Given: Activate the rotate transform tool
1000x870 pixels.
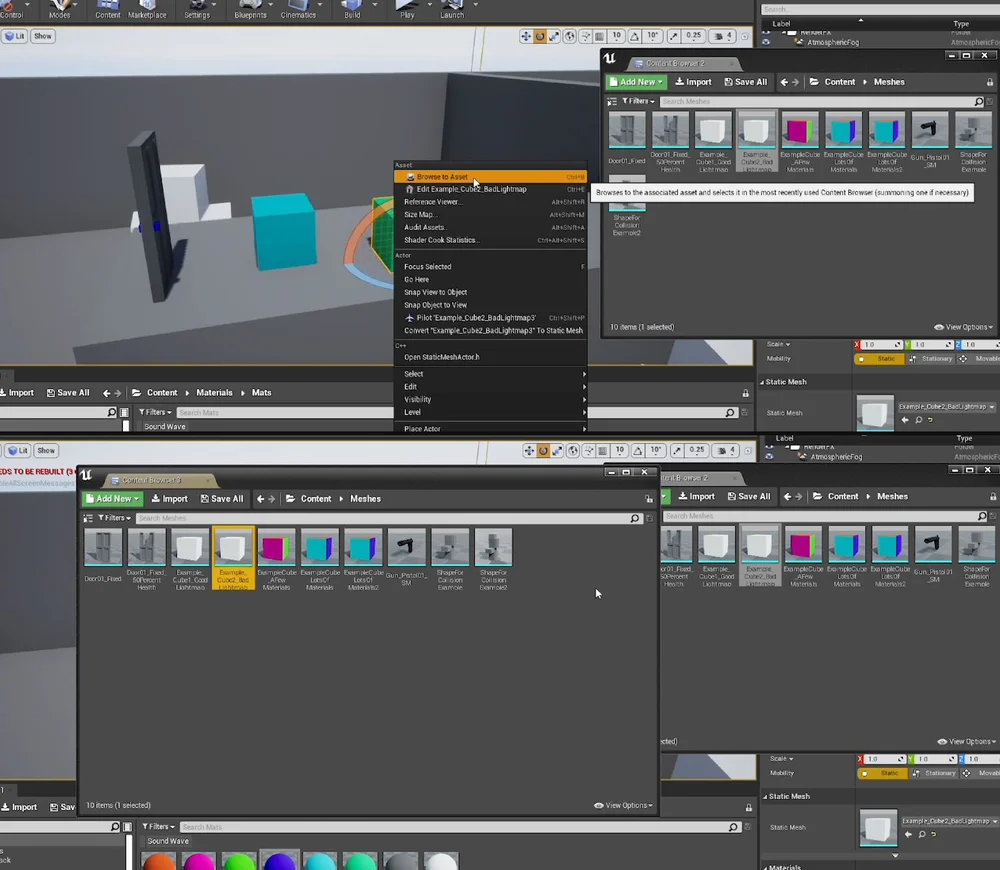Looking at the screenshot, I should [540, 36].
